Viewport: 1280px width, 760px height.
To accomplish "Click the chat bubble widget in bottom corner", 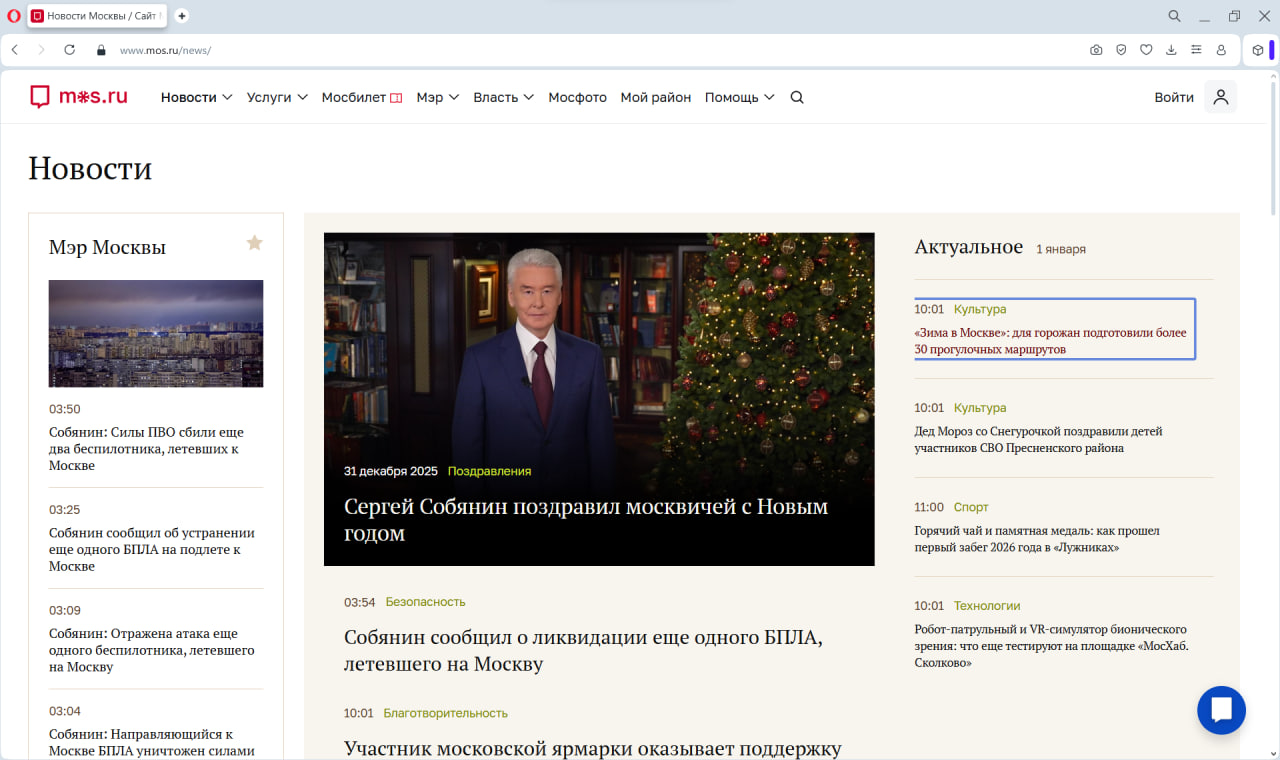I will click(x=1221, y=710).
